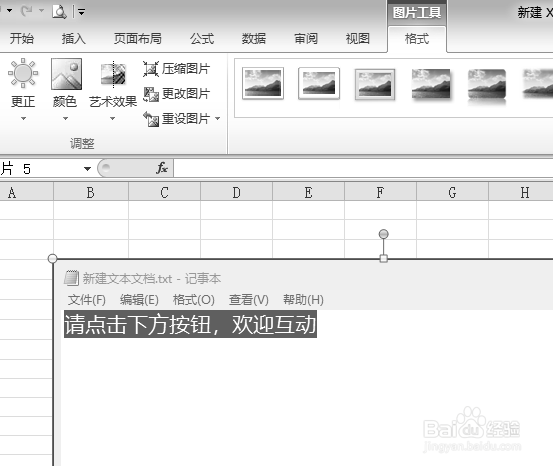Apply the second picture style thumbnail
The image size is (553, 466).
click(x=319, y=84)
